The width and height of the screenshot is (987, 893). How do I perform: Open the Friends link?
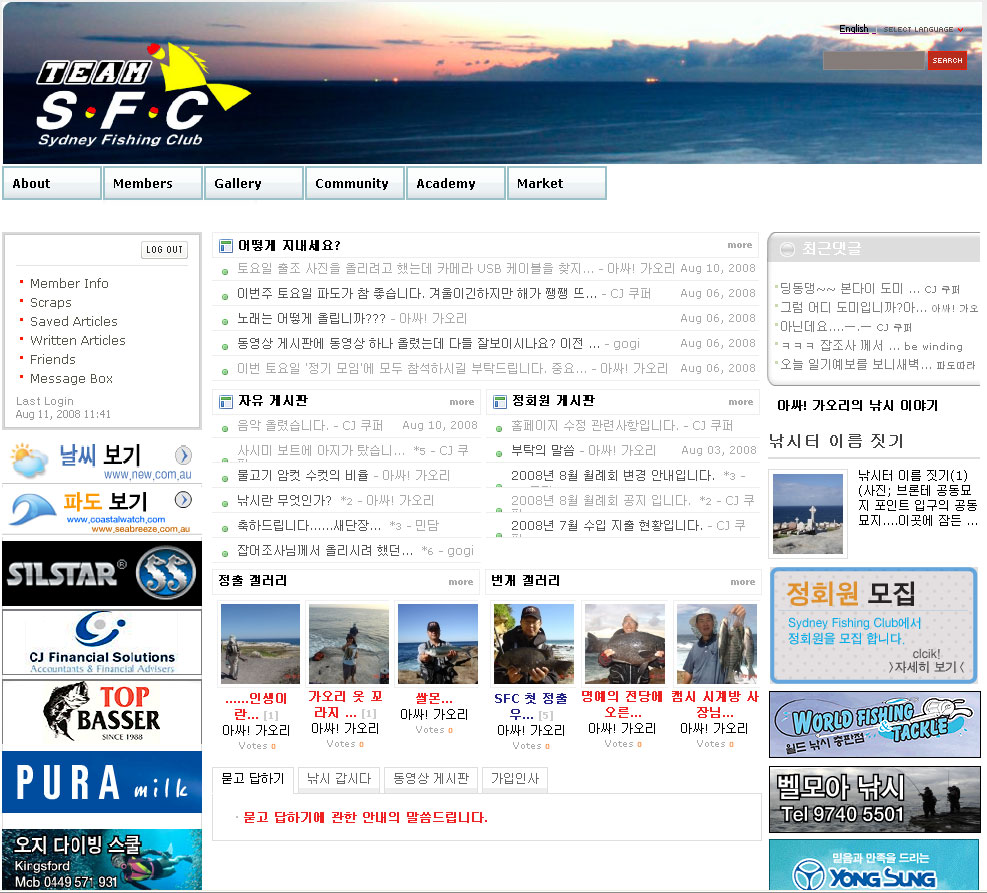click(53, 359)
